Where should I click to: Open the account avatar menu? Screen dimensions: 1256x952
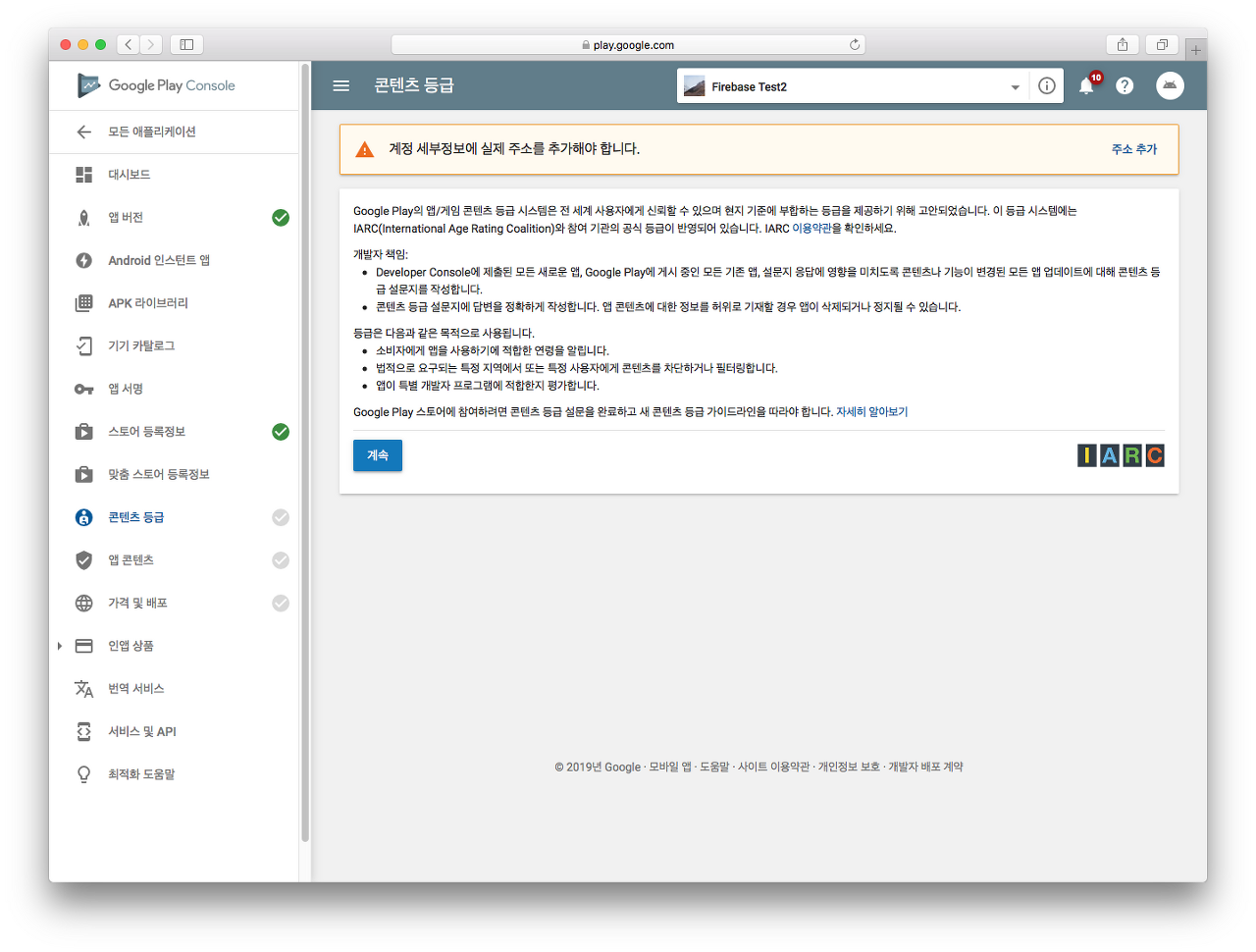coord(1170,86)
